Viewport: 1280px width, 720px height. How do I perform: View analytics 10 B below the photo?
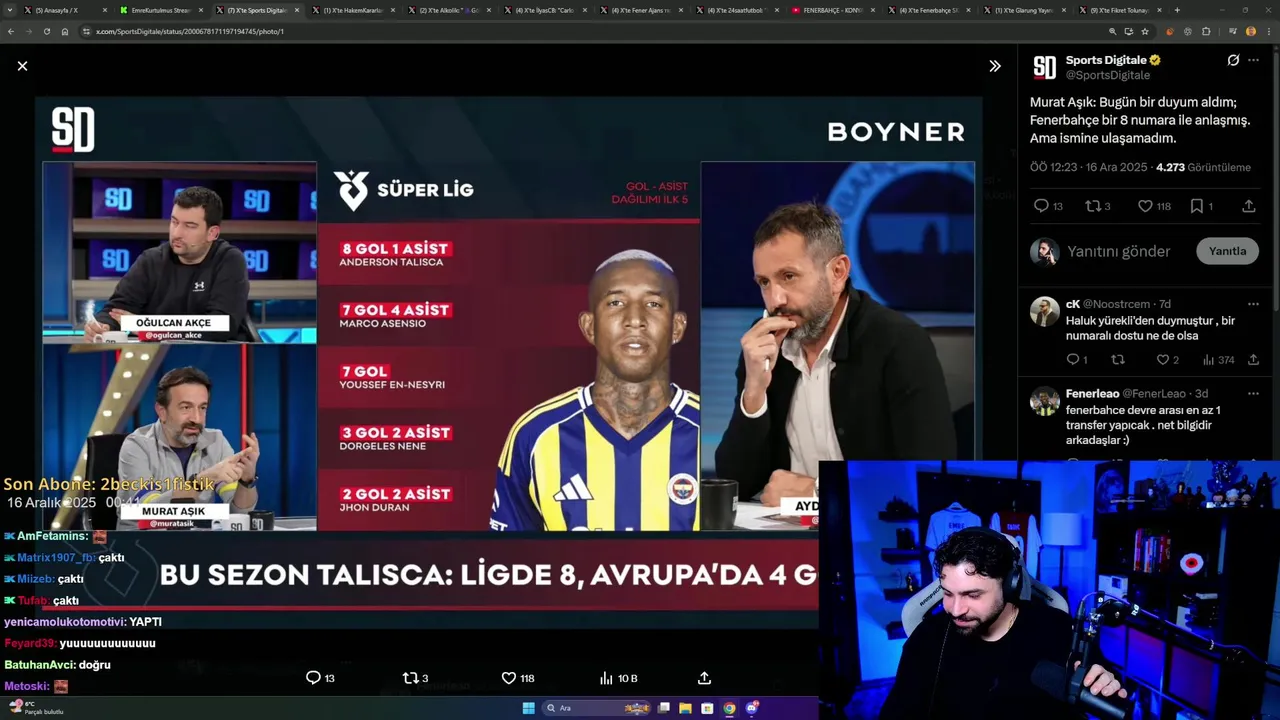tap(618, 678)
